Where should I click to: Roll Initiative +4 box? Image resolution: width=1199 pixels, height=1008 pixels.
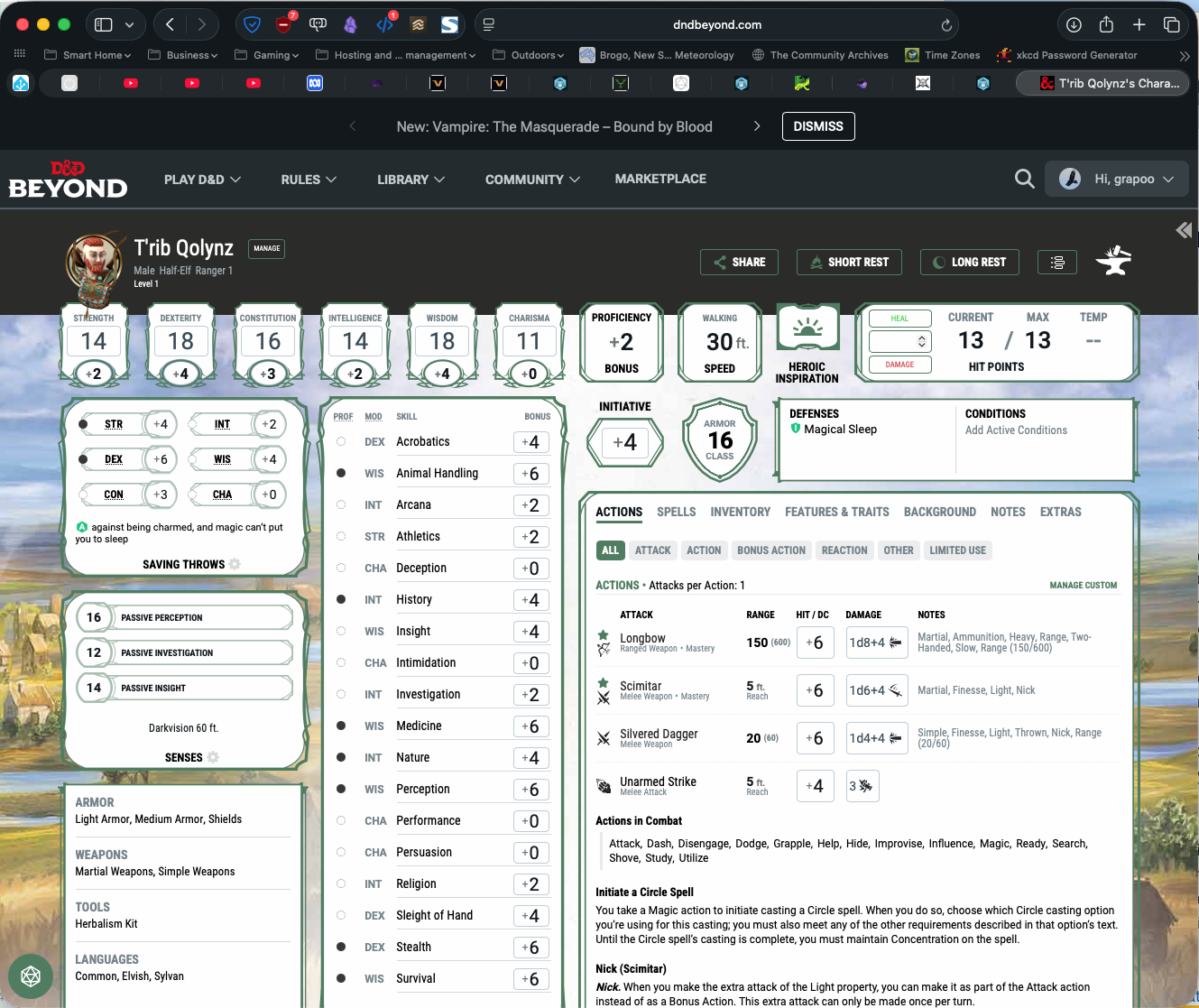pos(625,442)
